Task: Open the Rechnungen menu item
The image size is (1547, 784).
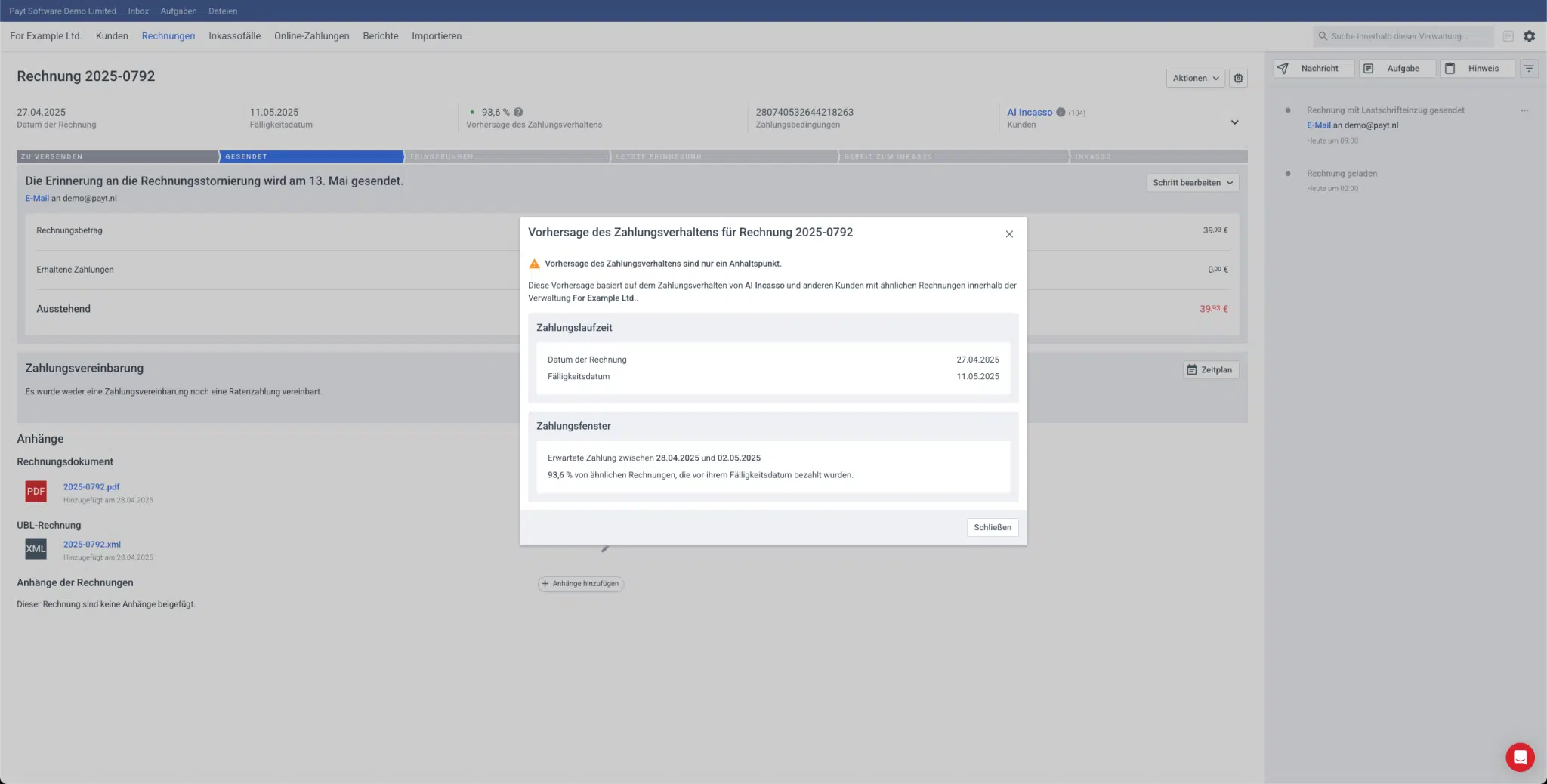Action: click(x=168, y=35)
